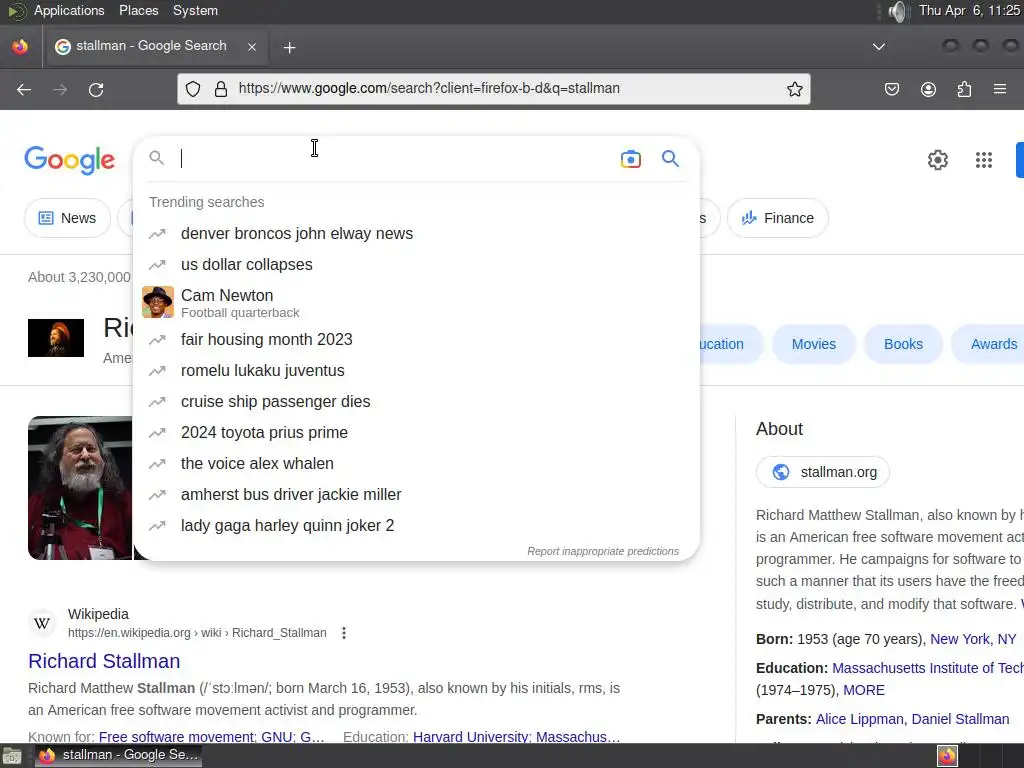Screen dimensions: 1024x768
Task: Open the stallman.org website button
Action: [x=823, y=472]
